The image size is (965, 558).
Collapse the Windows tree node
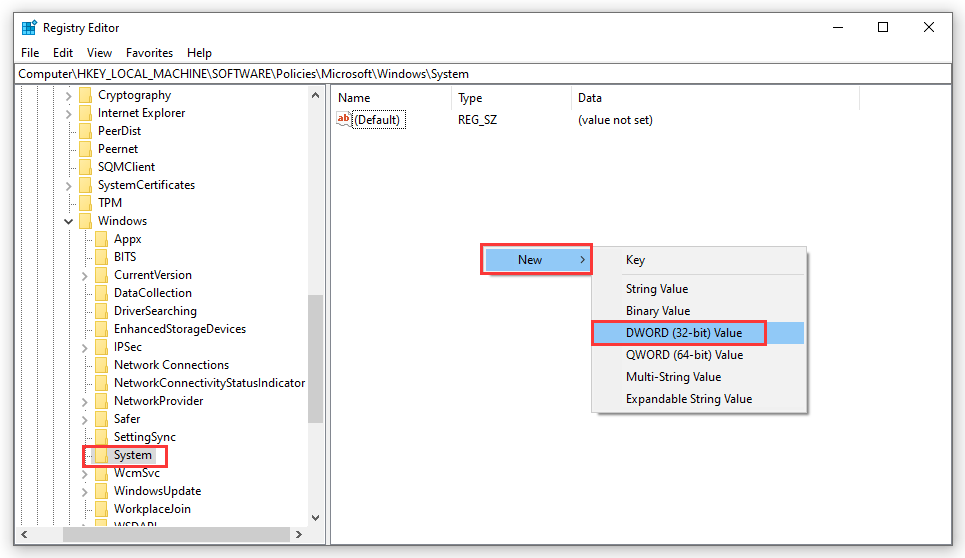(x=68, y=221)
